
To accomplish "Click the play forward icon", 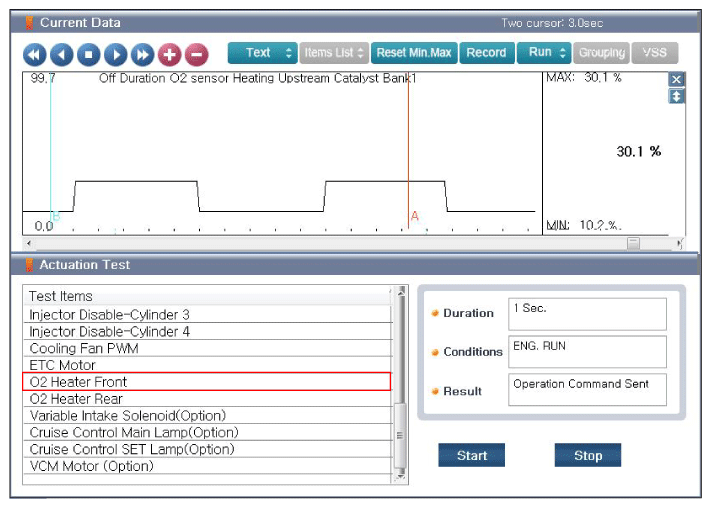I will (116, 54).
